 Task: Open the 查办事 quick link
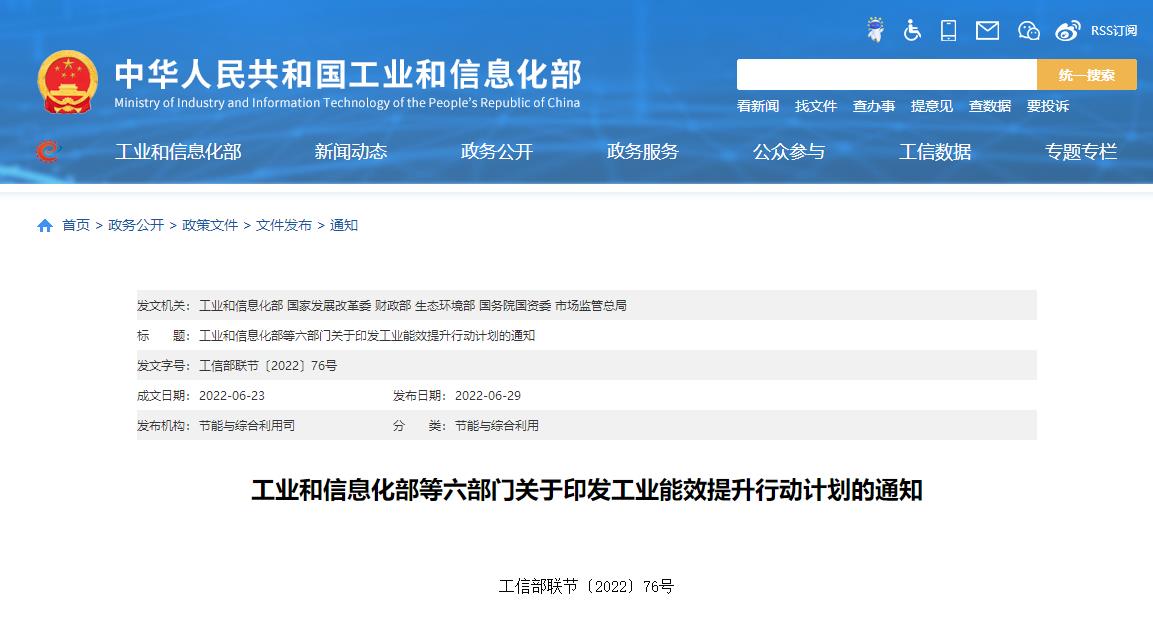tap(874, 106)
